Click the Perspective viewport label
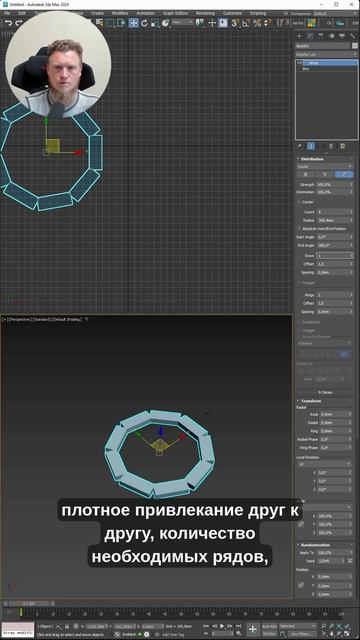Screen dimensions: 360x640 coord(21,320)
